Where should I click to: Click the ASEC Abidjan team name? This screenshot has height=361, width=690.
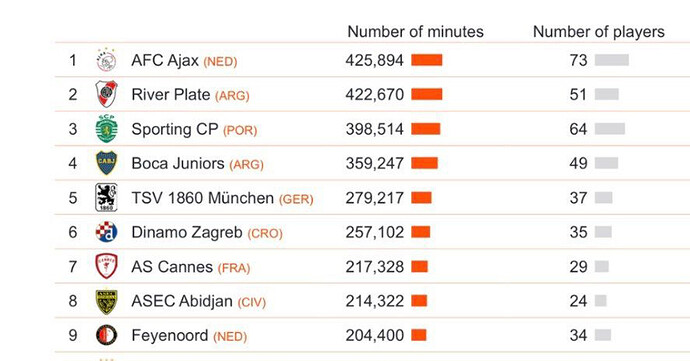point(182,301)
